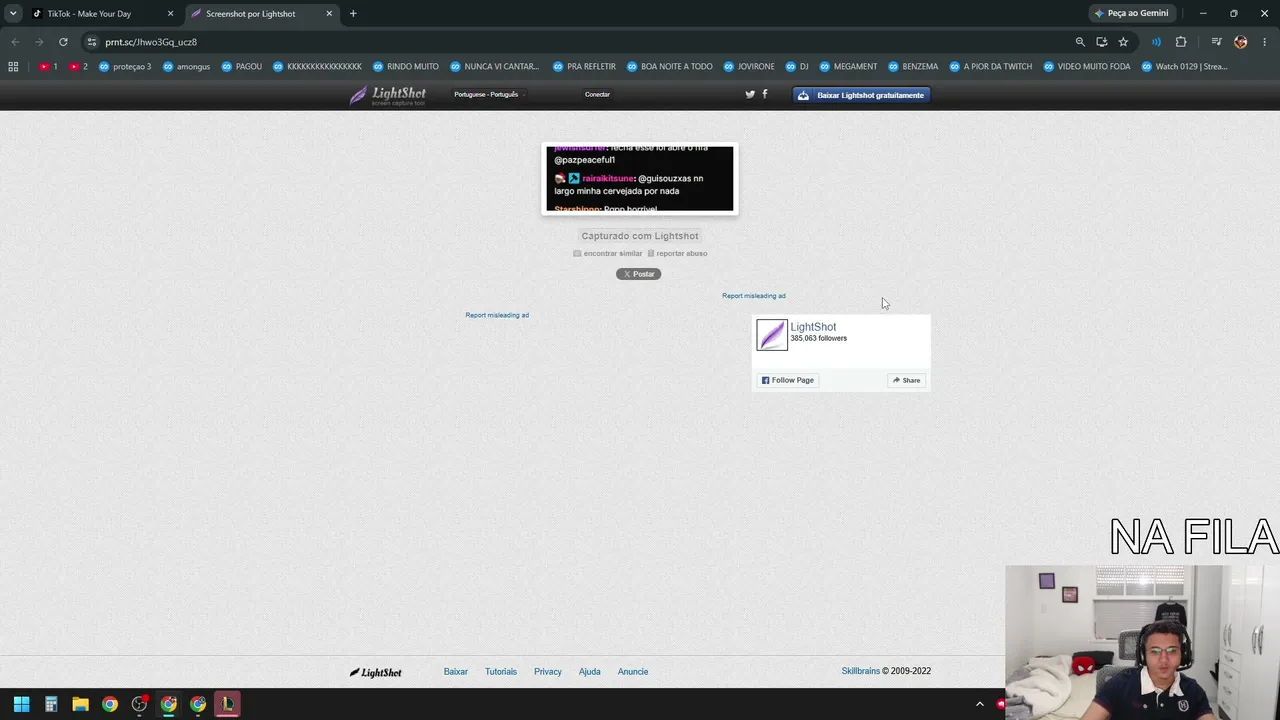
Task: Click the Conectar sign-in link
Action: coord(597,94)
